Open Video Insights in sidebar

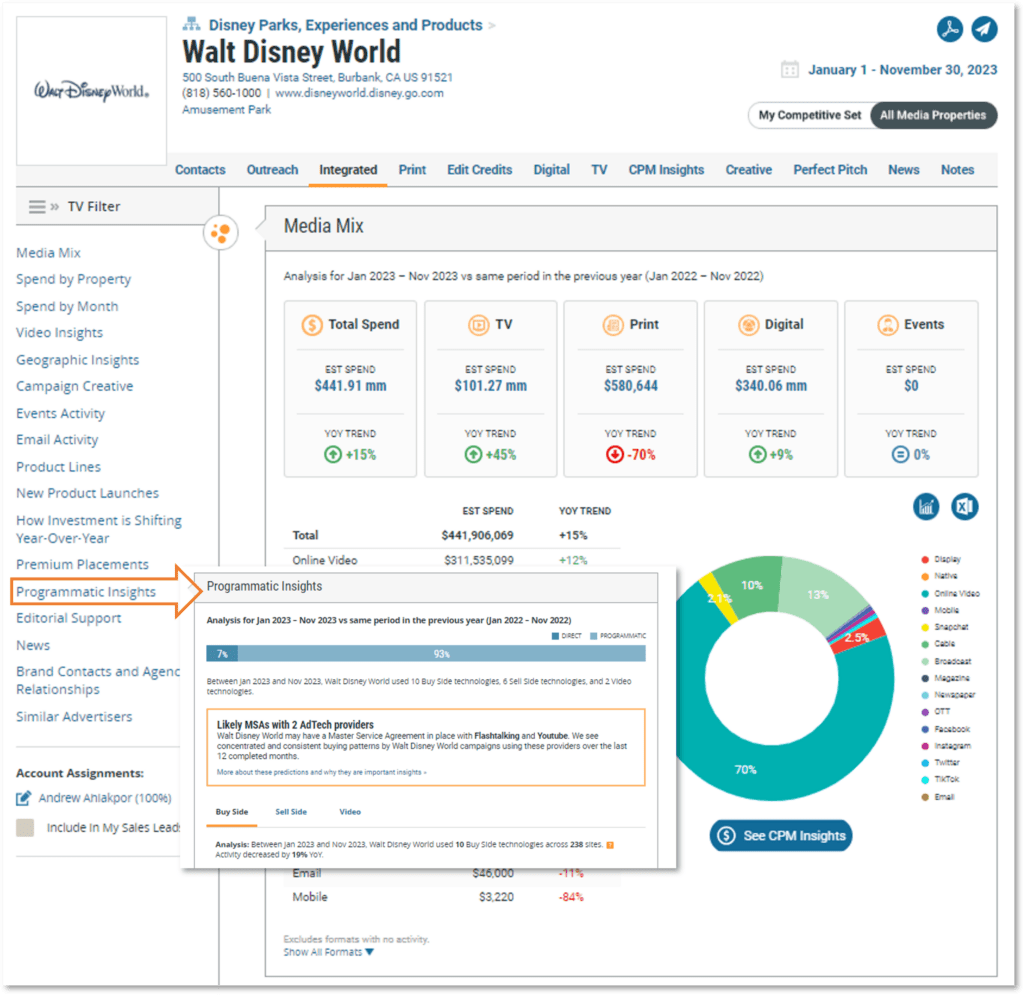59,333
